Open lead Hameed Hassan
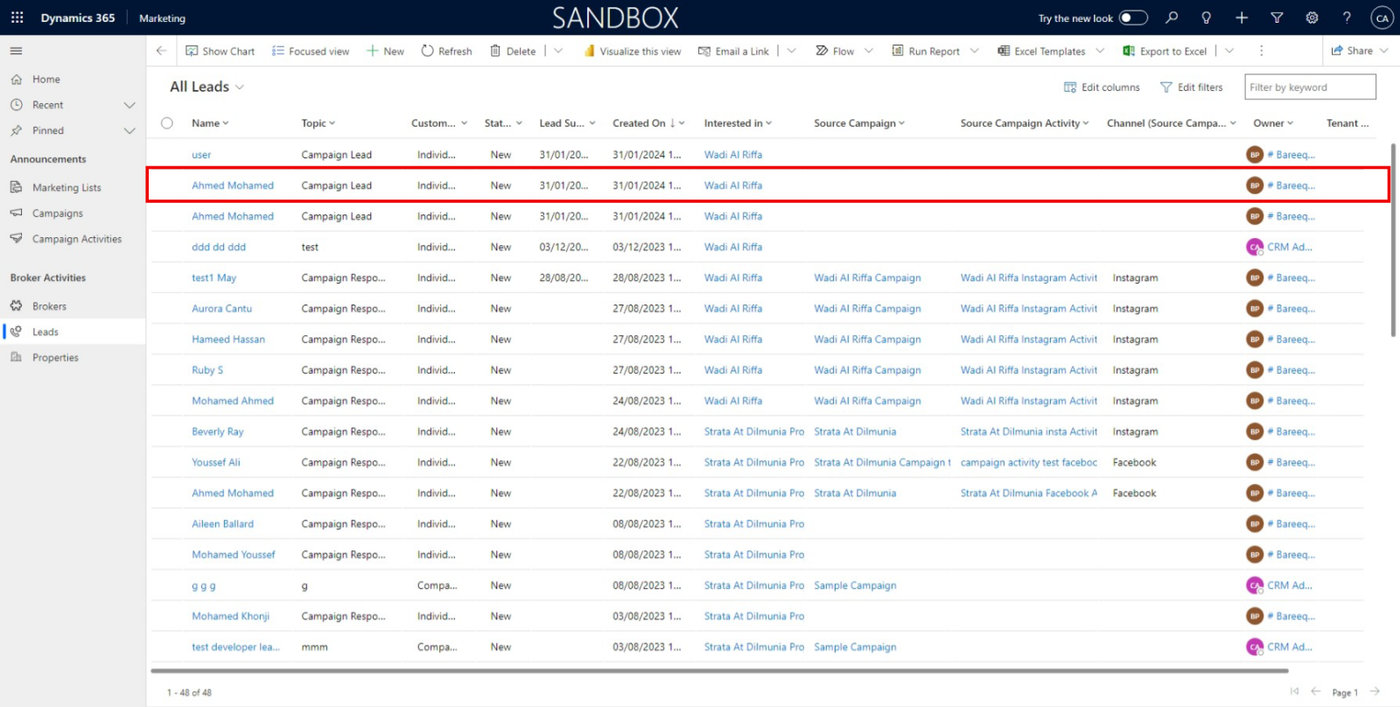Image resolution: width=1400 pixels, height=707 pixels. 228,340
